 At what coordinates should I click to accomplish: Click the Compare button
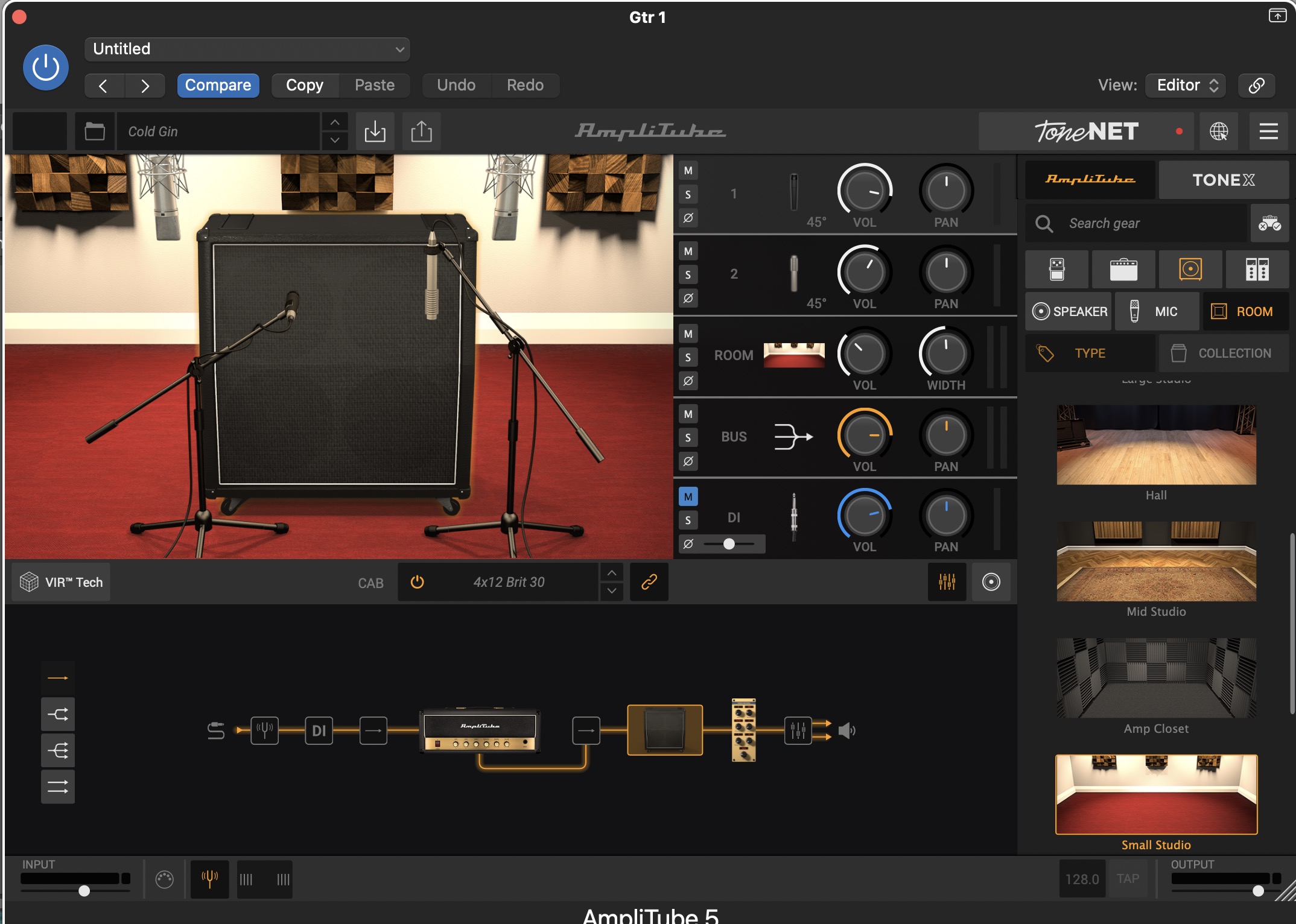[x=218, y=85]
